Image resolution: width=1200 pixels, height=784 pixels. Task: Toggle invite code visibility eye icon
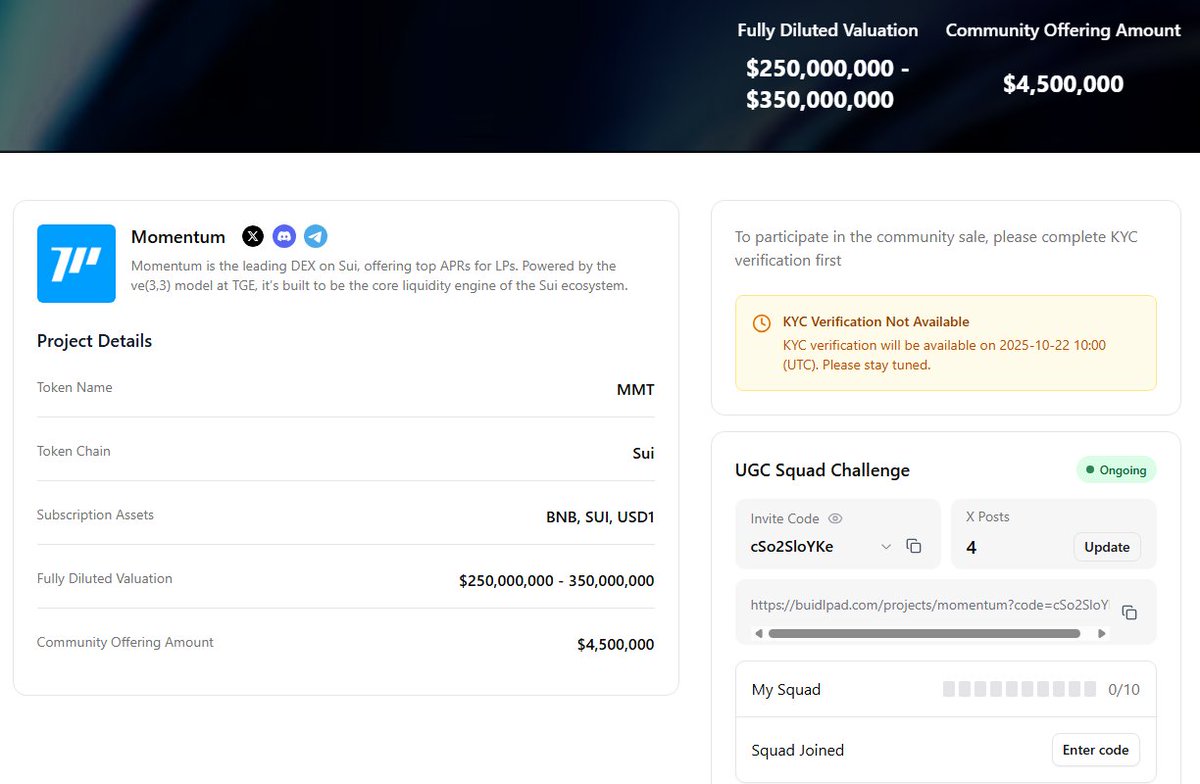pos(836,518)
